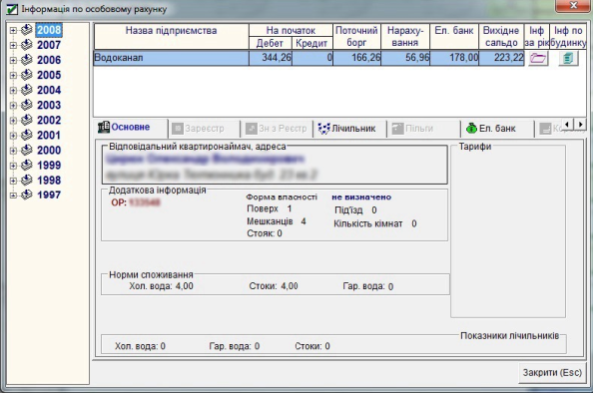Open yearly info folder icon for Водоканал
This screenshot has width=594, height=394.
pyautogui.click(x=538, y=58)
